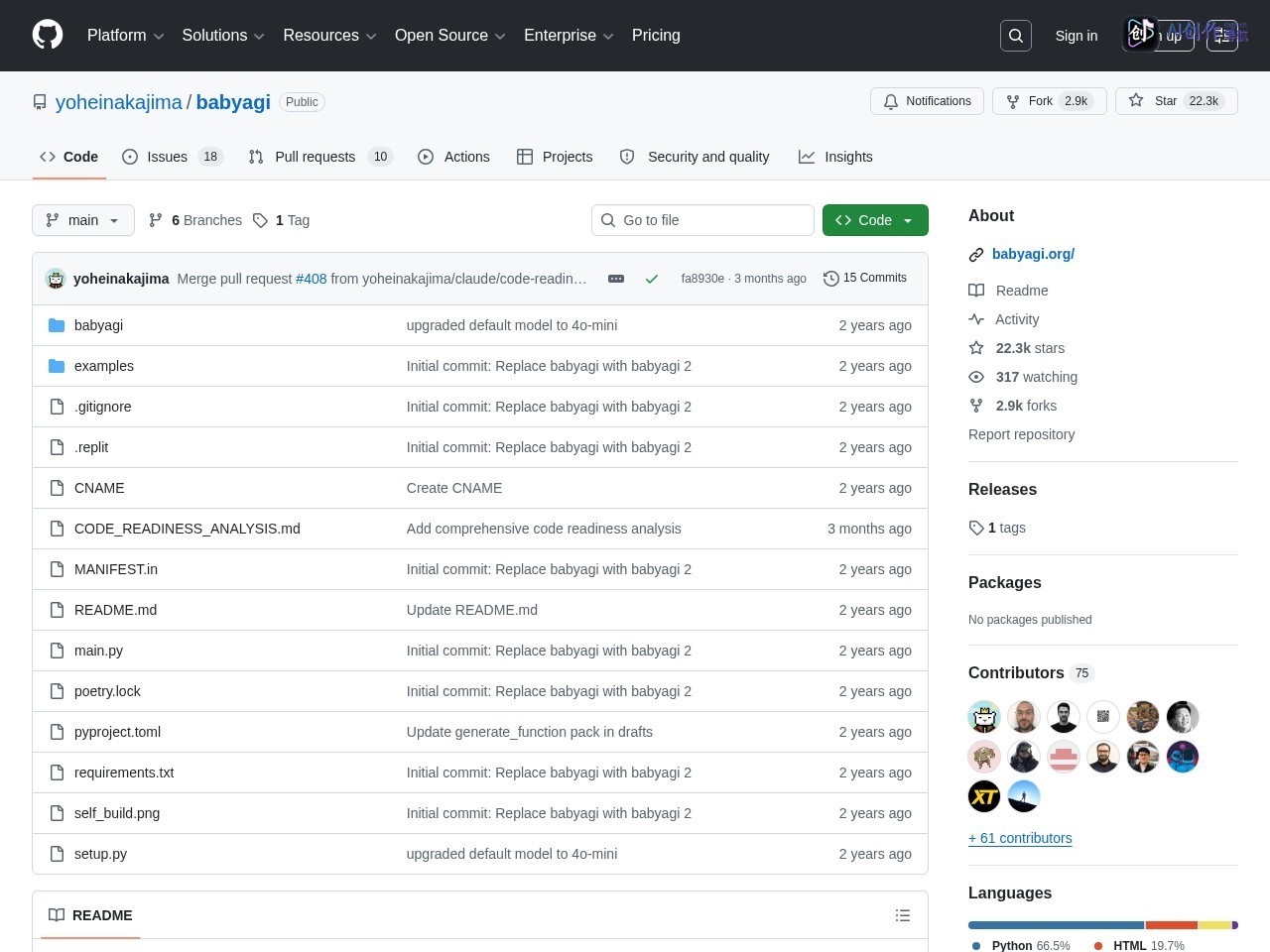Switch to the Pull requests tab
The width and height of the screenshot is (1270, 952).
(320, 157)
